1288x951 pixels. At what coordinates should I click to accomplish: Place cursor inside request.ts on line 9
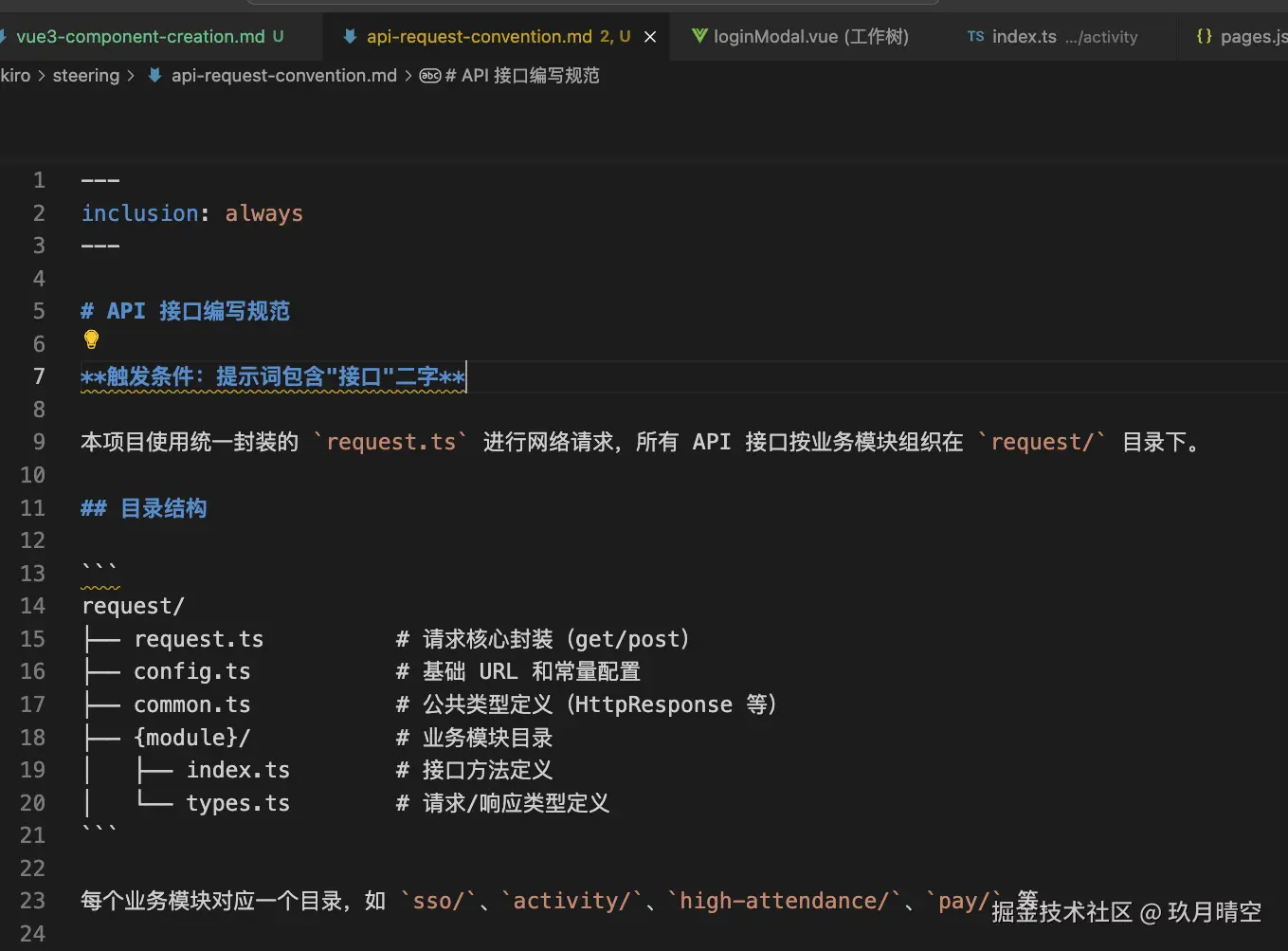[x=391, y=442]
